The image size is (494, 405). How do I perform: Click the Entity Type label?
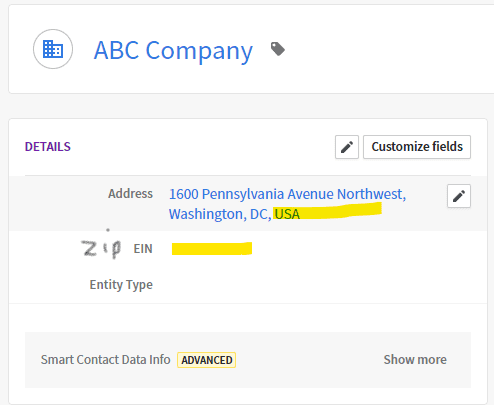(121, 285)
